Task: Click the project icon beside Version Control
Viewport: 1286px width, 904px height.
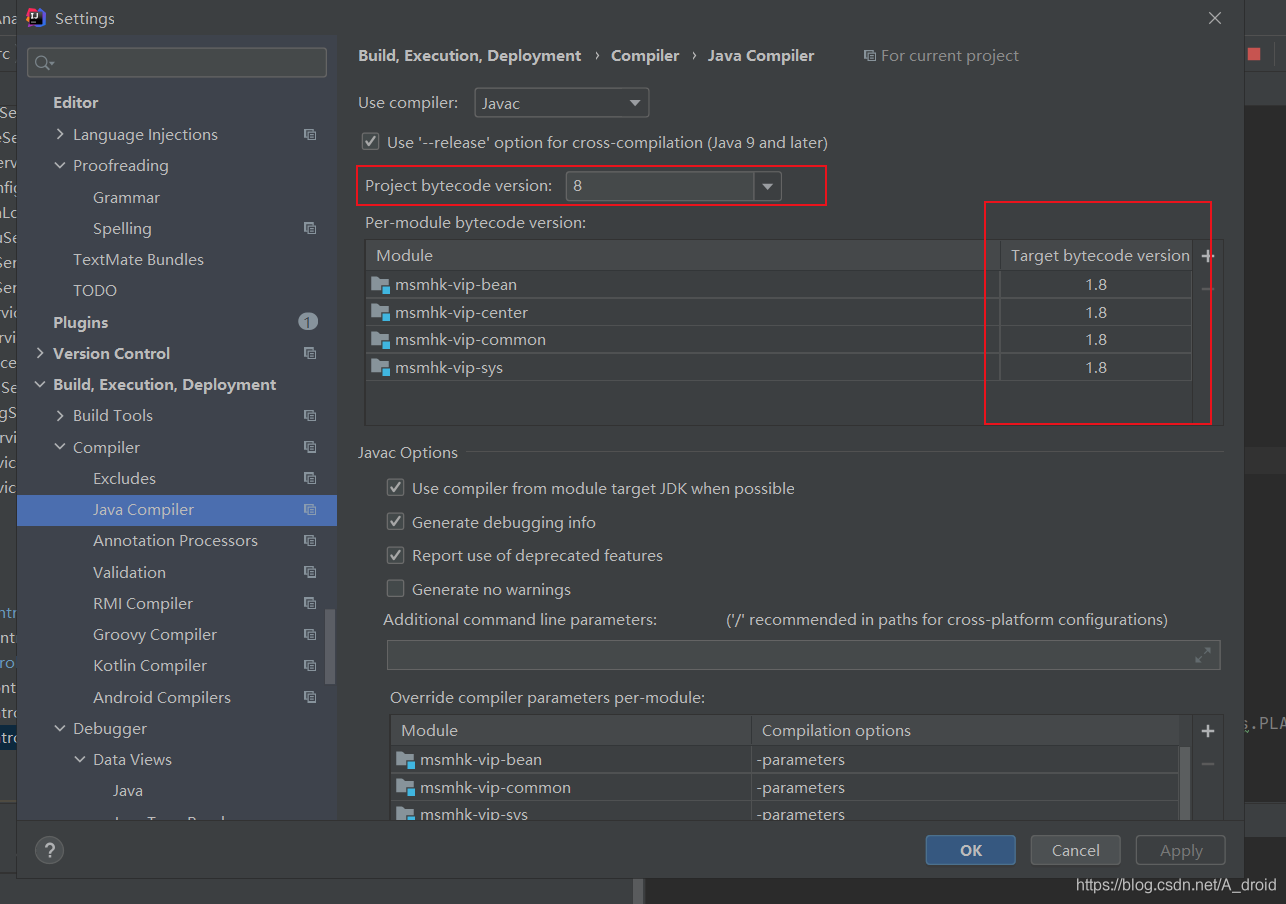Action: pos(310,354)
